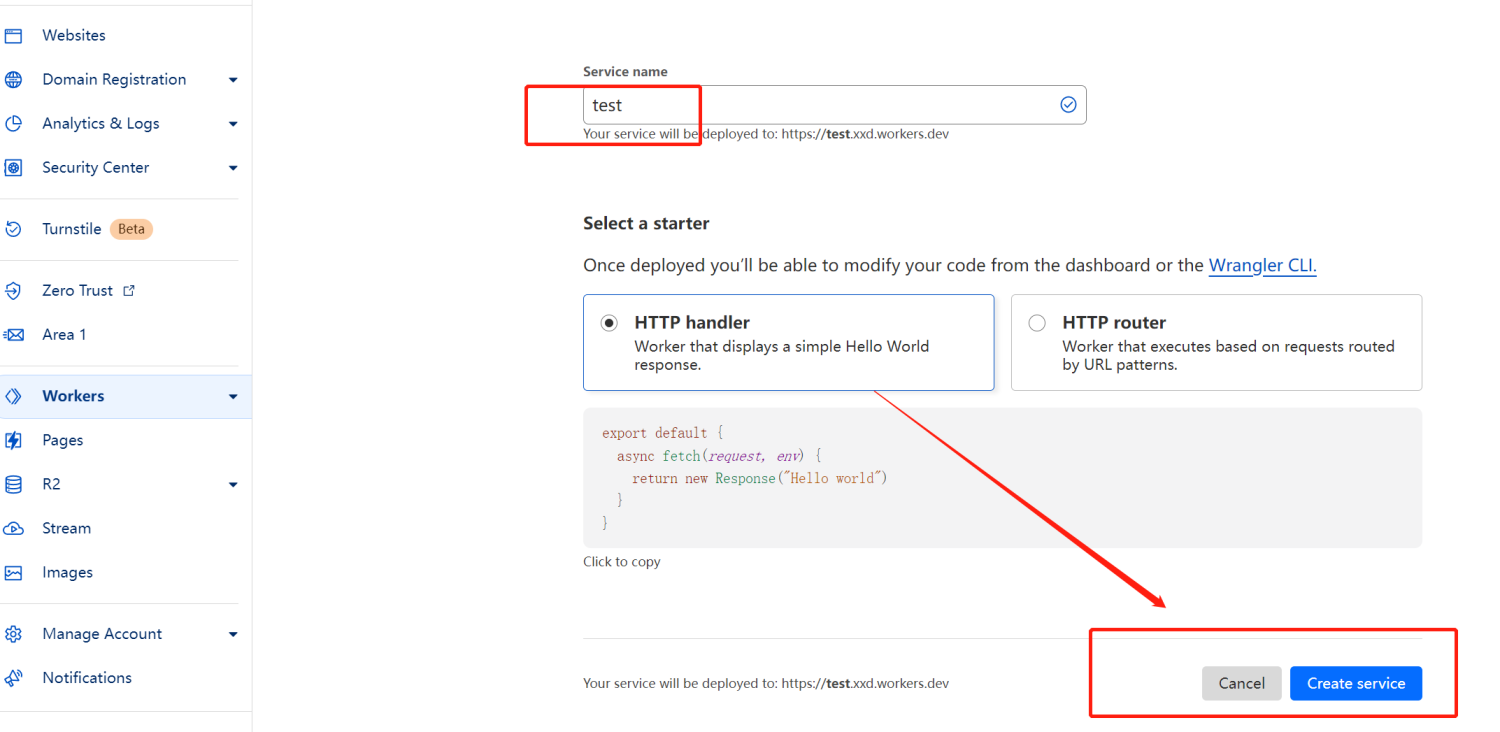Click the Zero Trust external link icon

128,291
